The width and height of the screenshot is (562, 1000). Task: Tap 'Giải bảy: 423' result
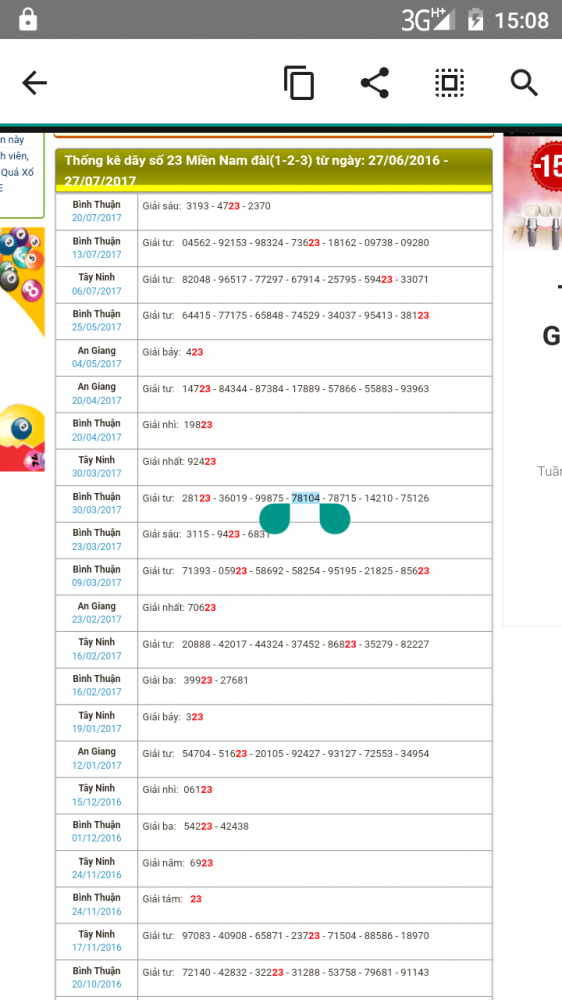(173, 352)
